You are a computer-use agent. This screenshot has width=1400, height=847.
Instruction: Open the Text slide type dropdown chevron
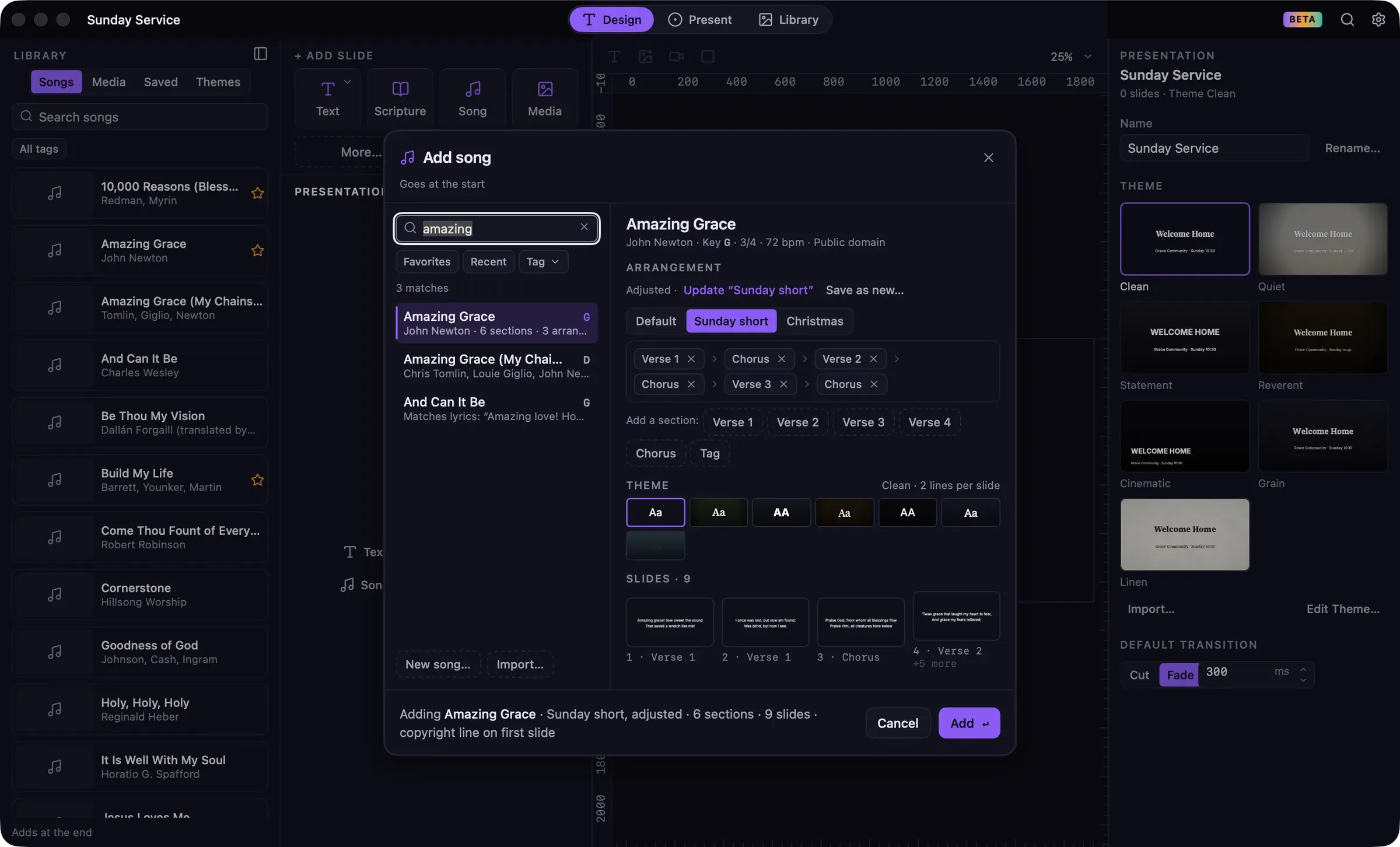coord(348,82)
